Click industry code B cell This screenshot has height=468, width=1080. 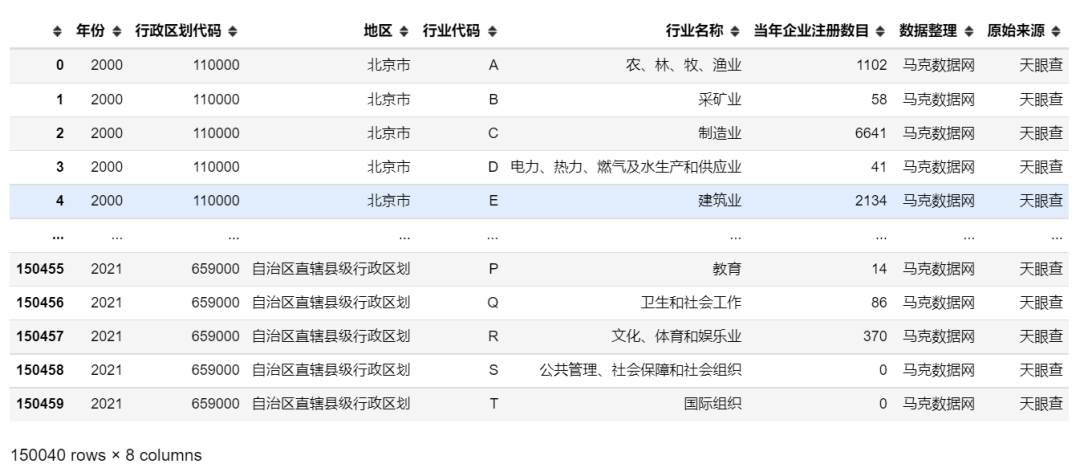pos(493,99)
